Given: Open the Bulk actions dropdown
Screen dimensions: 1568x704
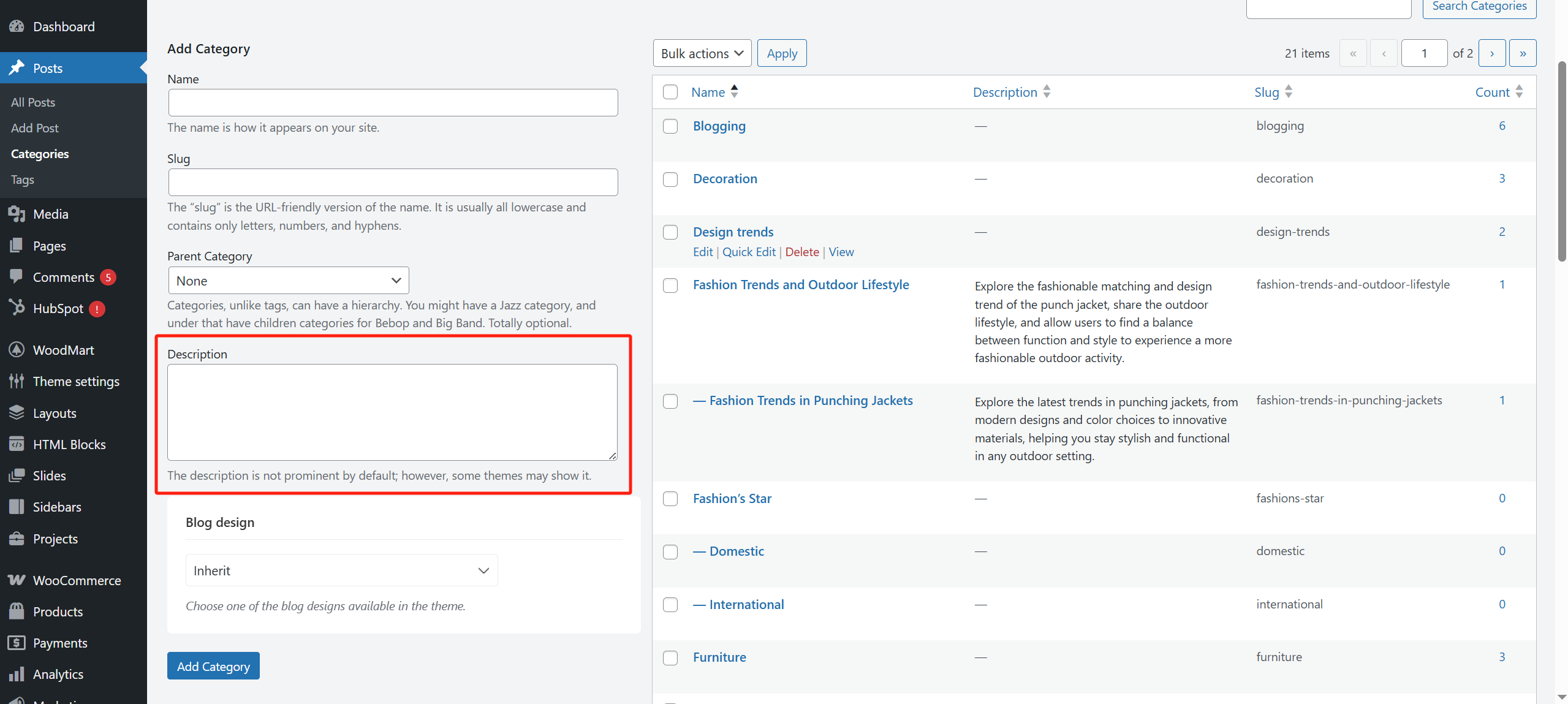Looking at the screenshot, I should 702,53.
